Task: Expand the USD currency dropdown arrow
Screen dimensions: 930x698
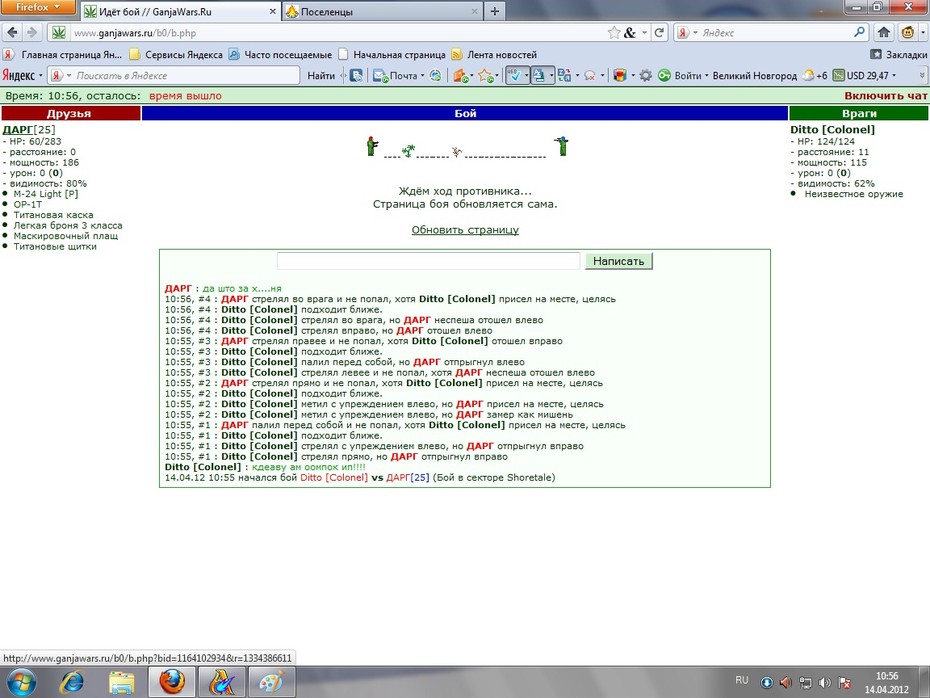Action: click(894, 75)
